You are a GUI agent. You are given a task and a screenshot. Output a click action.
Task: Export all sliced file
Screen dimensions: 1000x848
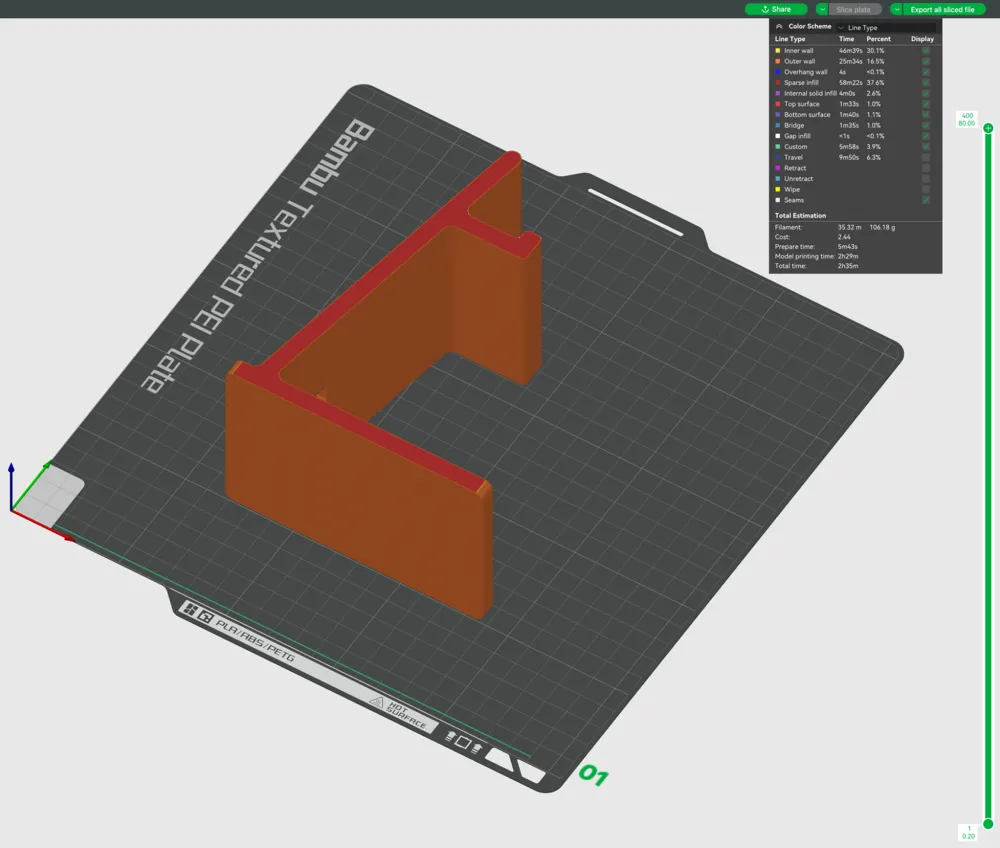[942, 9]
